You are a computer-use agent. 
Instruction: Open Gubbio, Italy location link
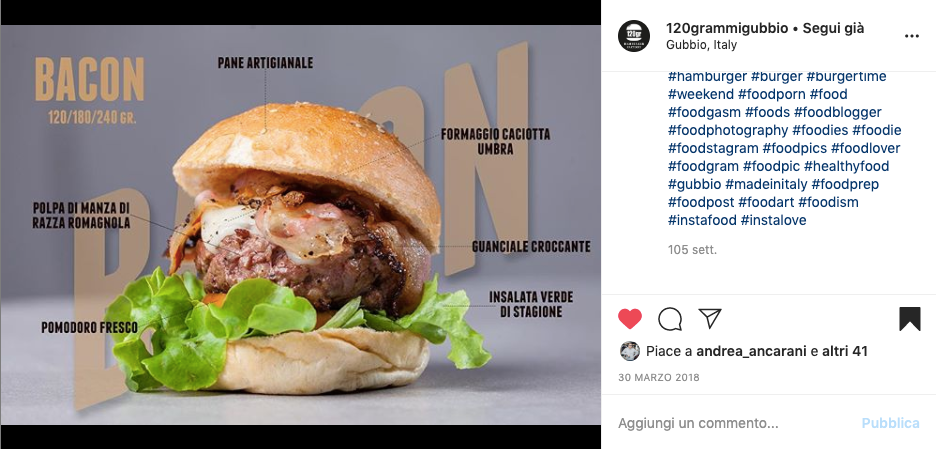click(x=701, y=45)
